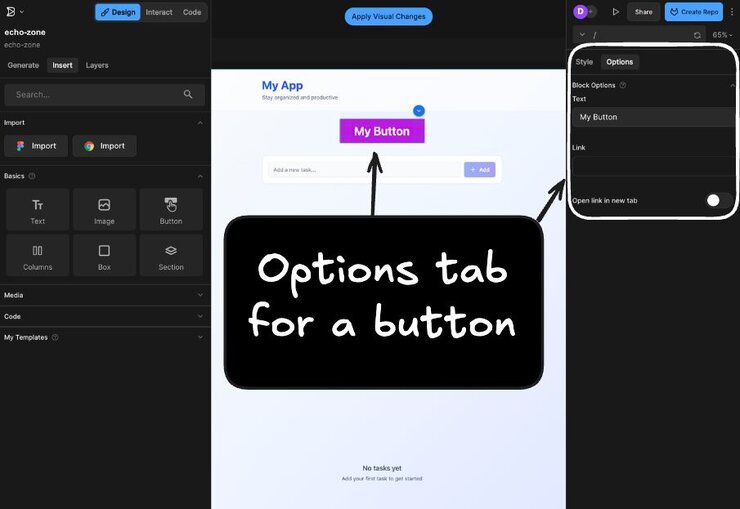The width and height of the screenshot is (740, 509).
Task: Collapse the Block Options section
Action: coord(732,85)
